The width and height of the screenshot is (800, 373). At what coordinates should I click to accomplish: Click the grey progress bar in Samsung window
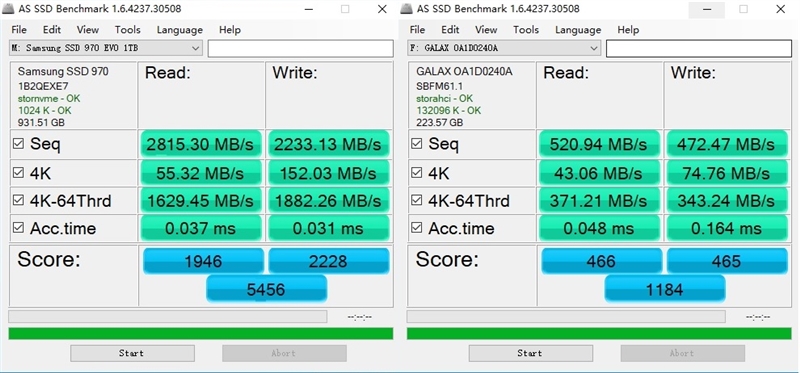point(167,316)
